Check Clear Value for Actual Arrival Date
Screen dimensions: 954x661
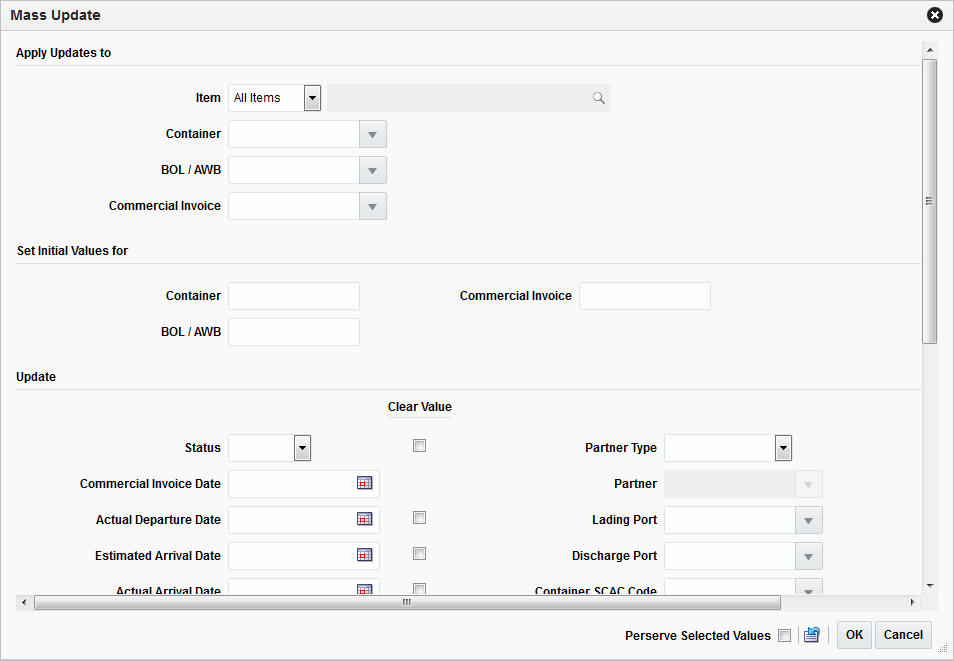click(419, 589)
